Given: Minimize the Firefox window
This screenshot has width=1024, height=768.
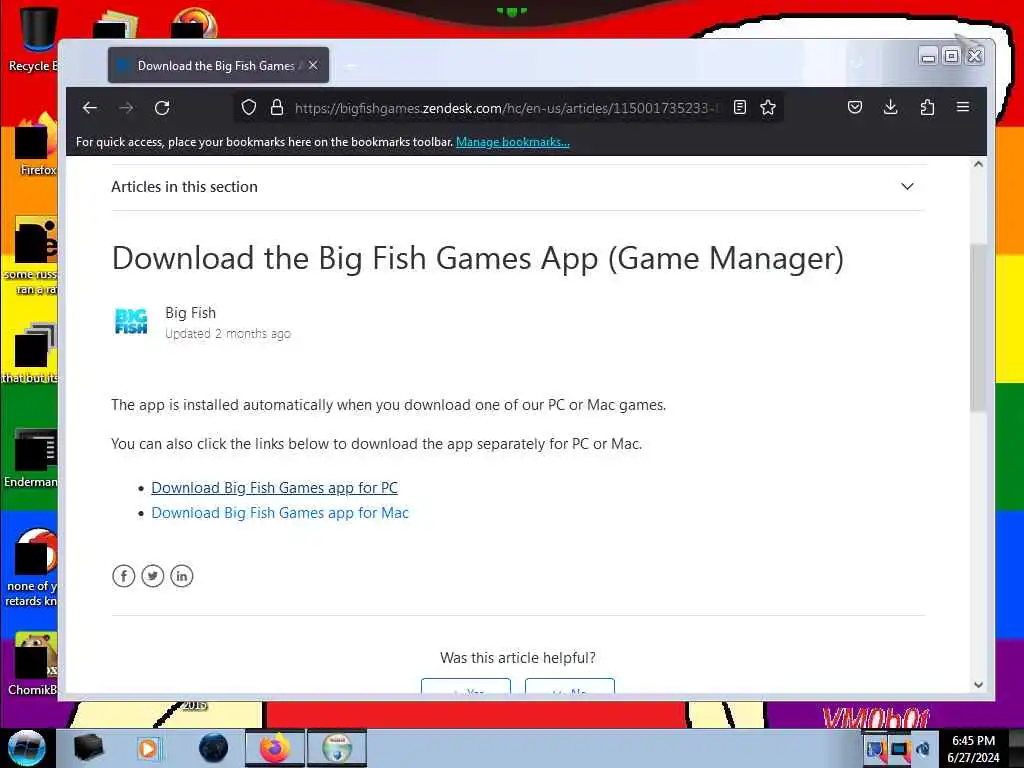Looking at the screenshot, I should click(x=928, y=57).
